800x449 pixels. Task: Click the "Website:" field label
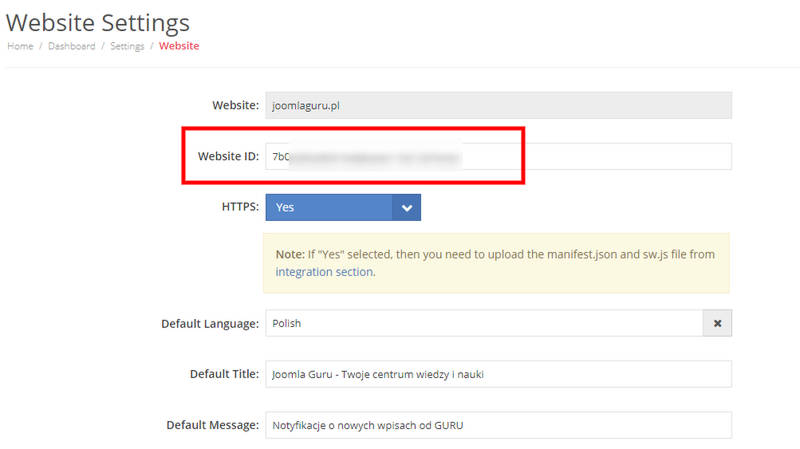point(236,105)
